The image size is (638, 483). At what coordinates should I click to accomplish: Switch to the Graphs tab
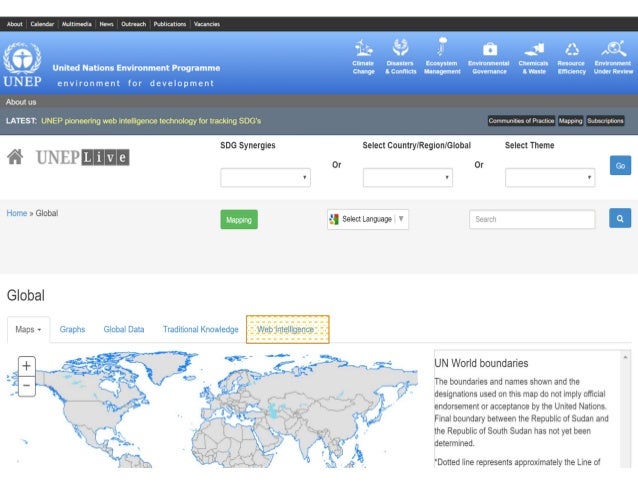[x=72, y=329]
